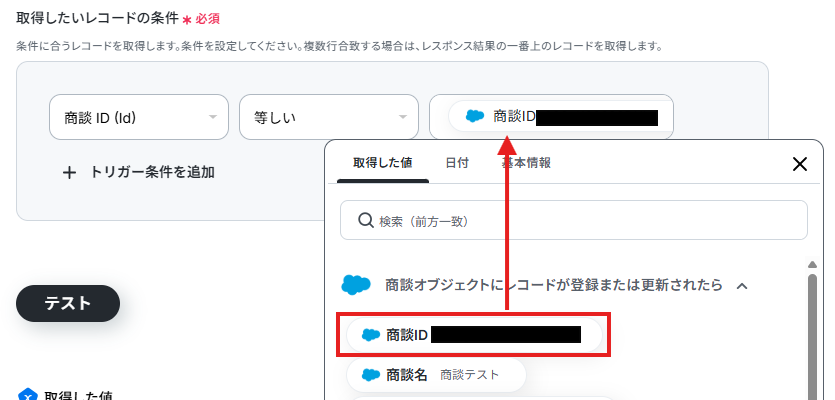835x400 pixels.
Task: Click the plus icon beside トリガー条件を追加
Action: 69,173
